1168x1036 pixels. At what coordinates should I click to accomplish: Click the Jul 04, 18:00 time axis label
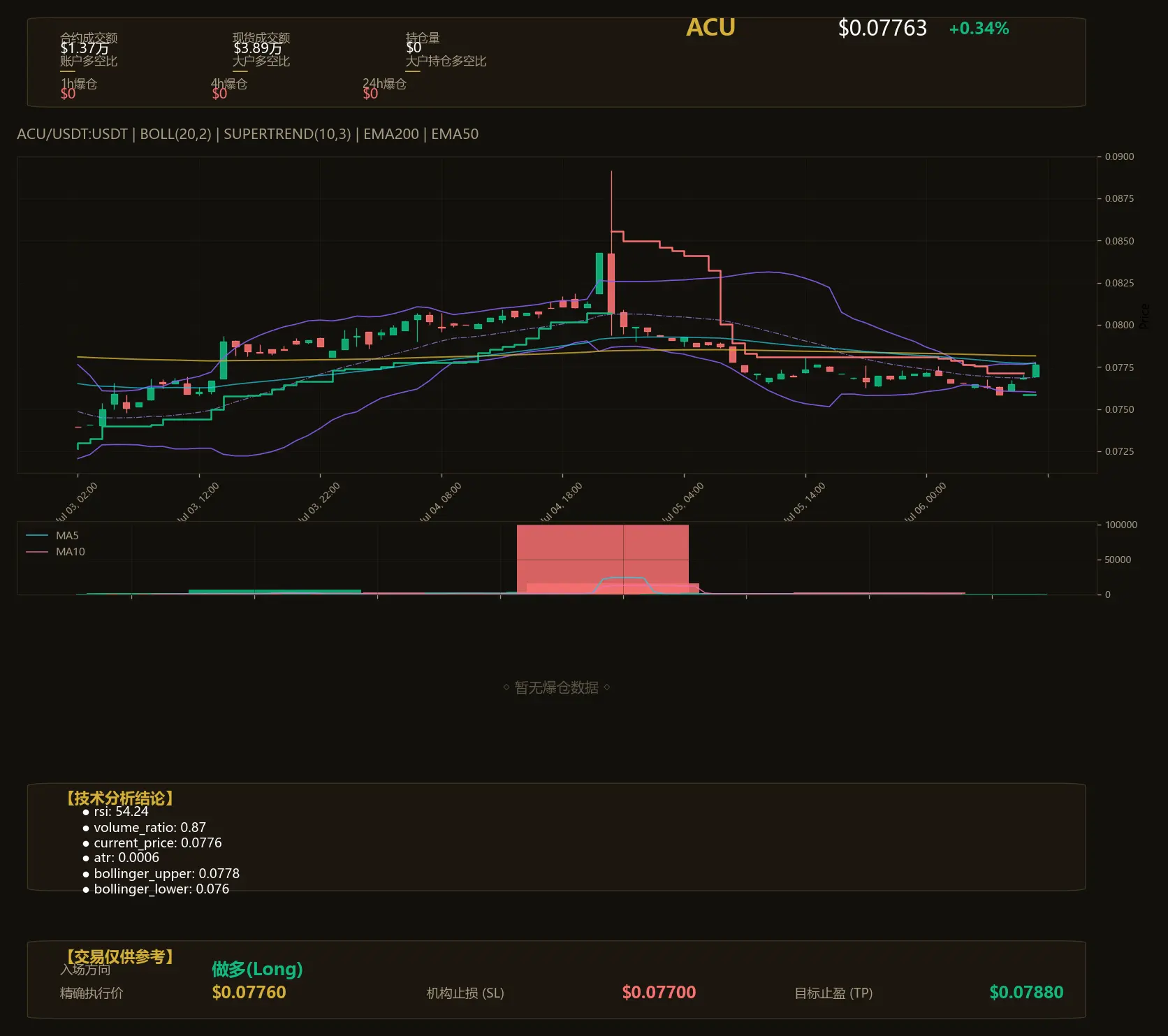[562, 502]
